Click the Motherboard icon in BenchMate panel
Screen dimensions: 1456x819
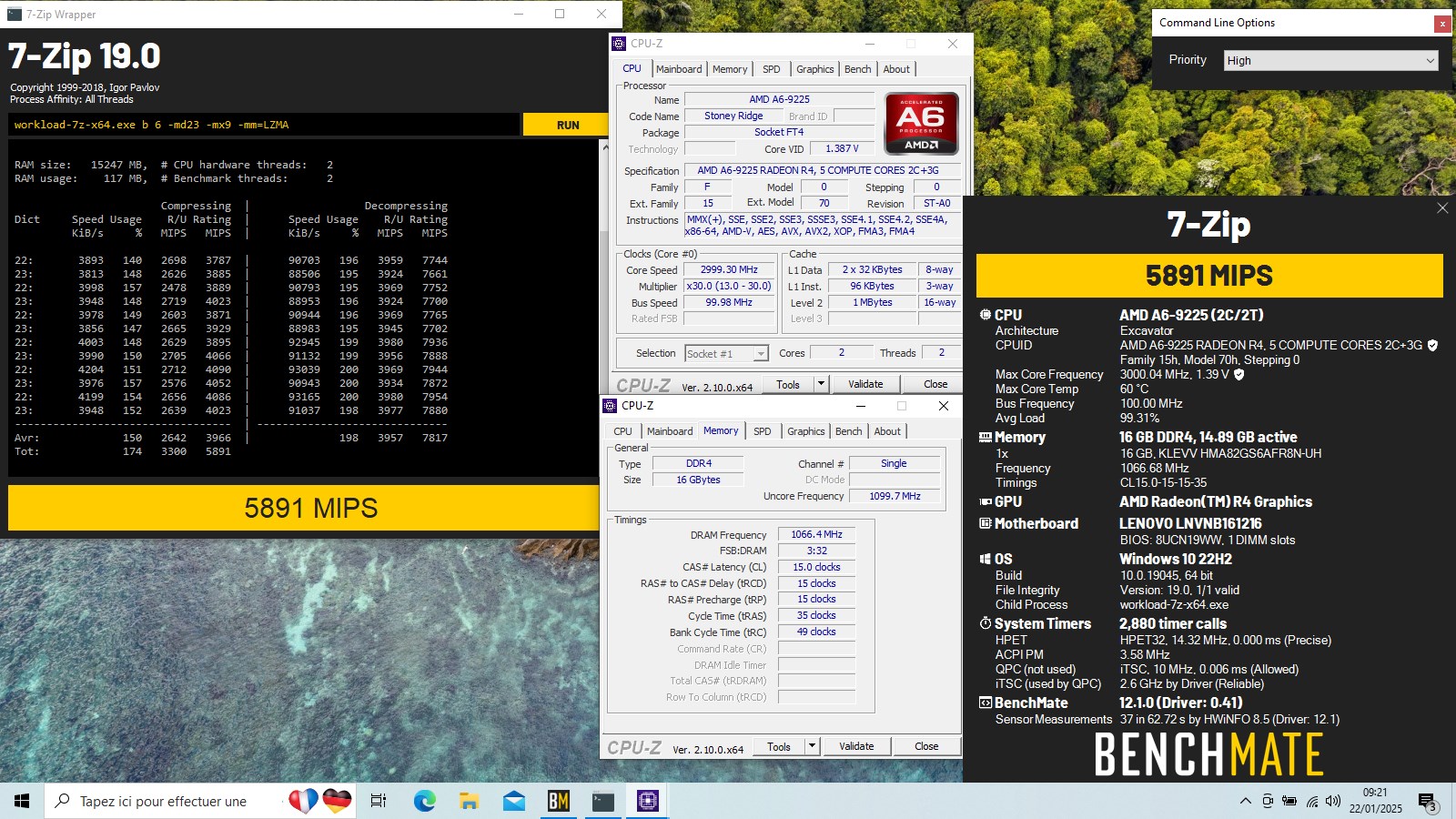point(985,524)
